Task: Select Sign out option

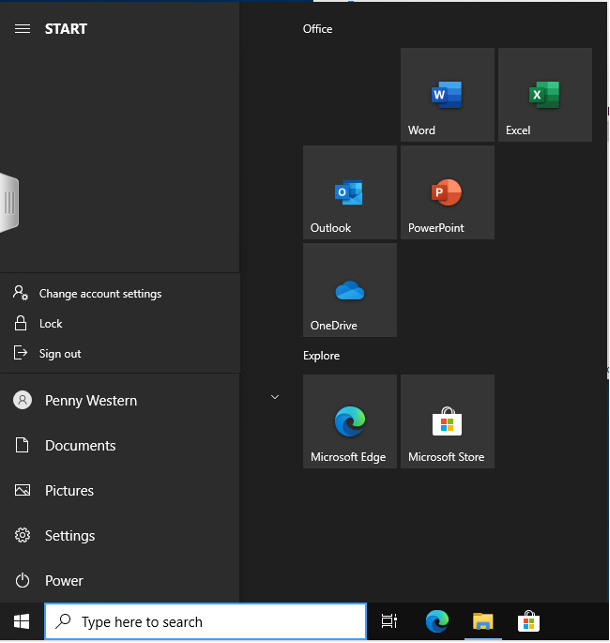Action: click(60, 354)
